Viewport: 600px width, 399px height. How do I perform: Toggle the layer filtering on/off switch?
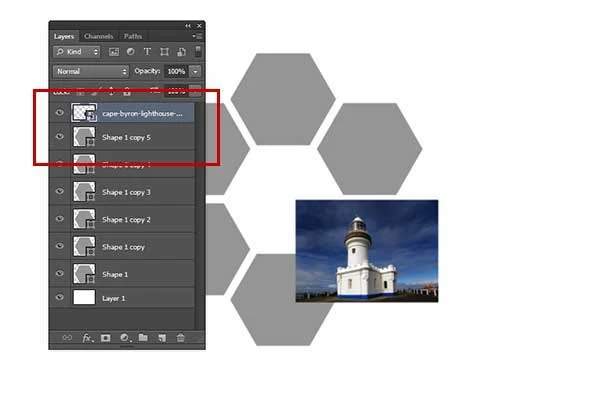point(198,51)
